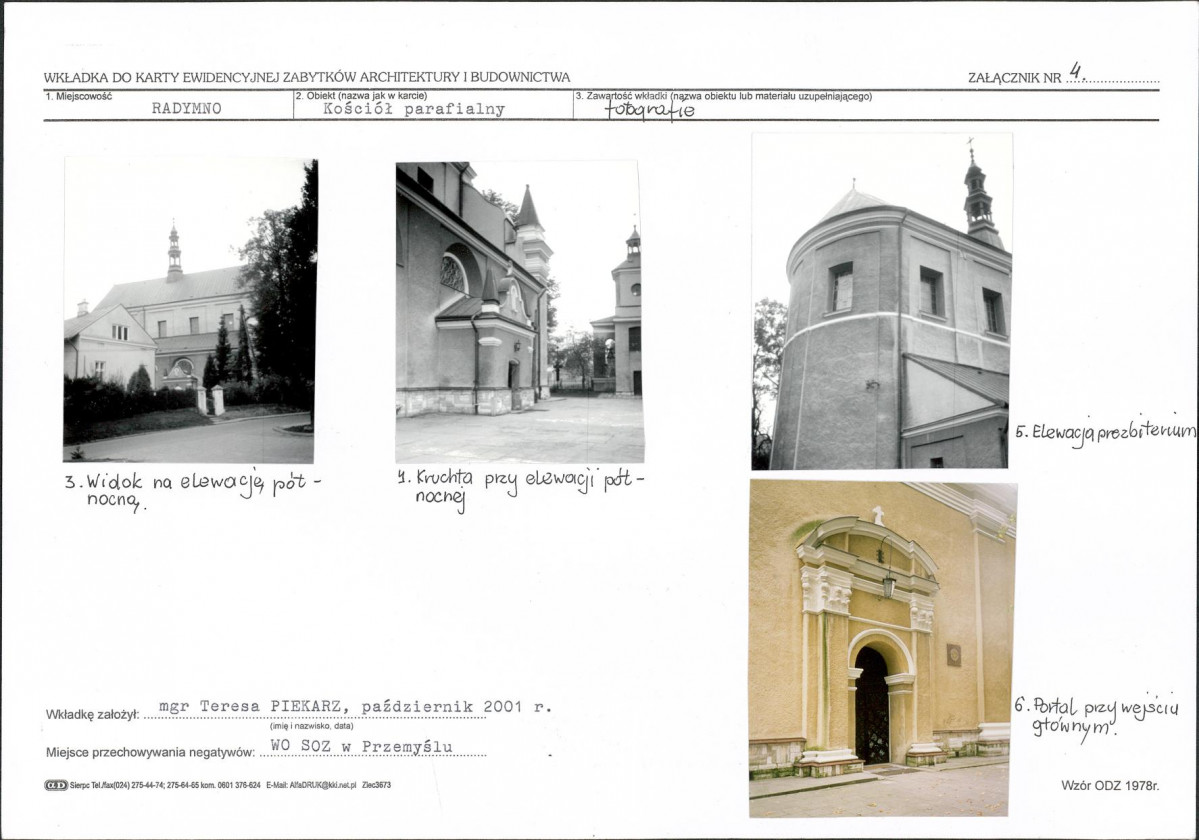The image size is (1199, 840).
Task: Click the object value 'Kościół parafialny'
Action: tap(414, 109)
